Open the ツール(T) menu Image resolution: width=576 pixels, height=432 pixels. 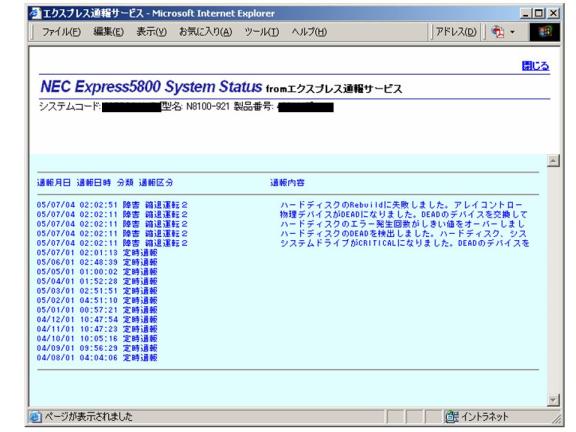262,32
